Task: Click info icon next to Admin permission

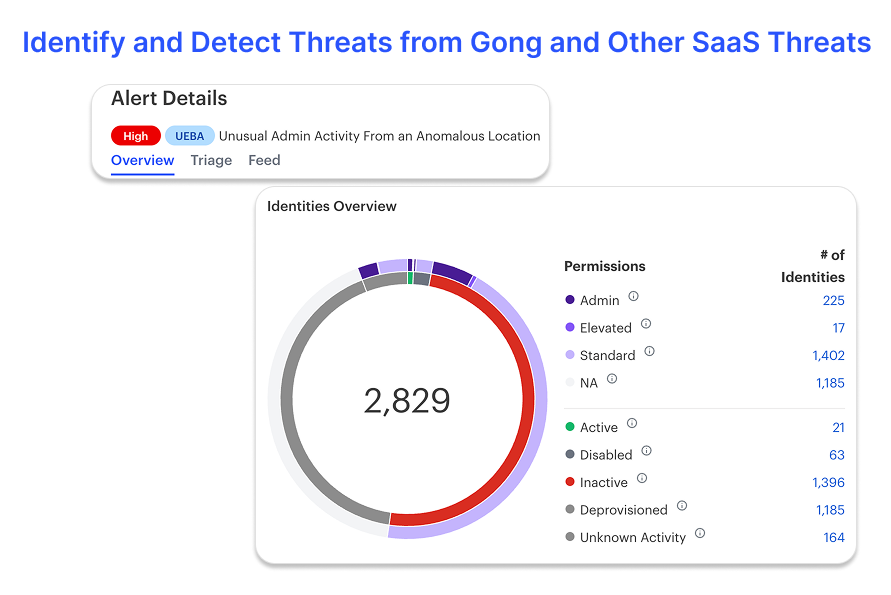Action: [633, 297]
